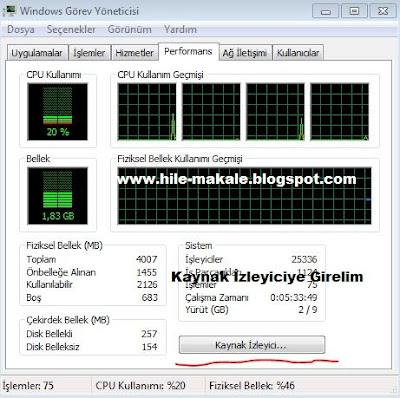Click the Toplam value 4007
Viewport: 400px width, 398px height.
[x=147, y=259]
